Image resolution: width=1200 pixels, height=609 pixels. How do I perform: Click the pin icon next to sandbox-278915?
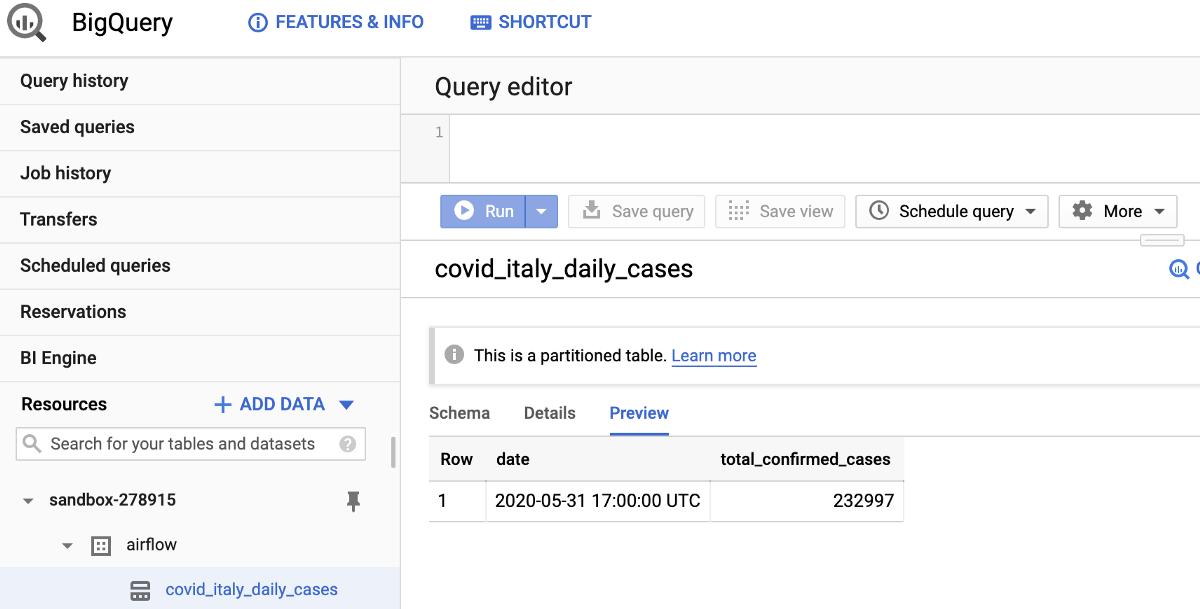click(x=353, y=501)
